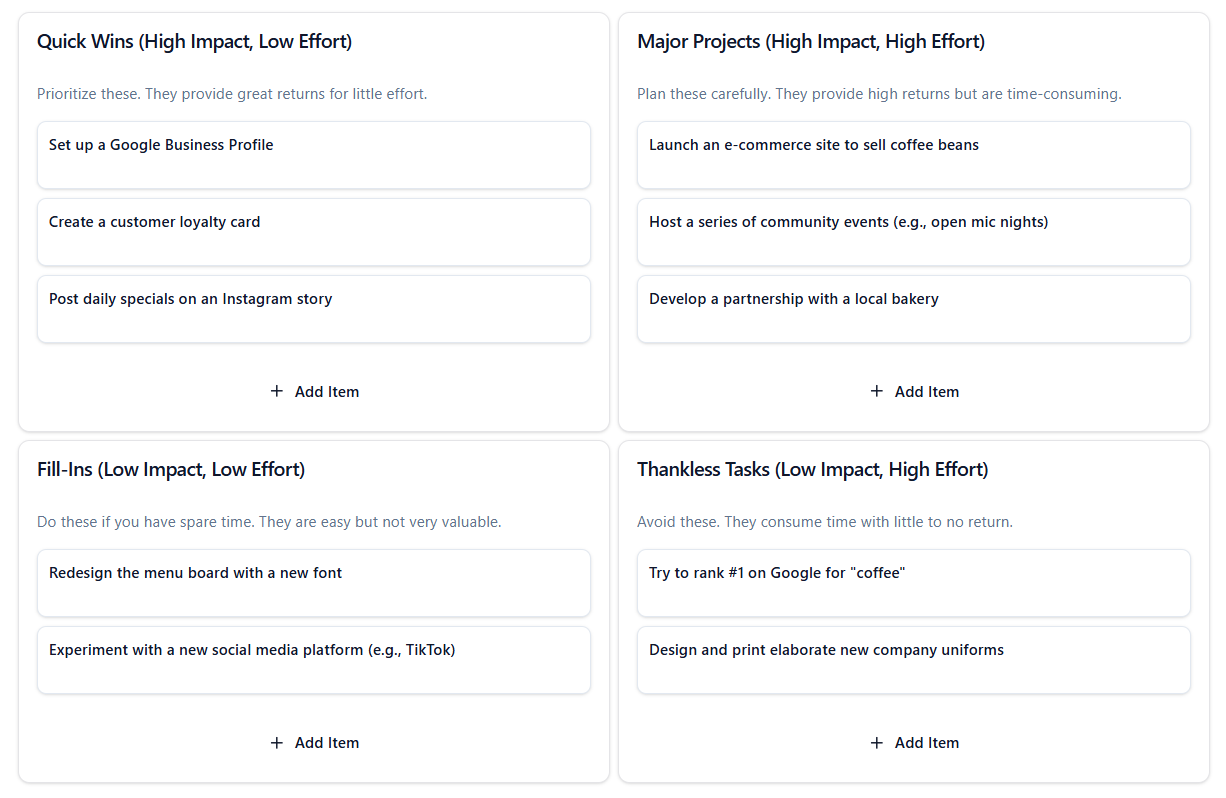Click the plus icon in Fill-Ins
The width and height of the screenshot is (1226, 798).
(x=277, y=742)
